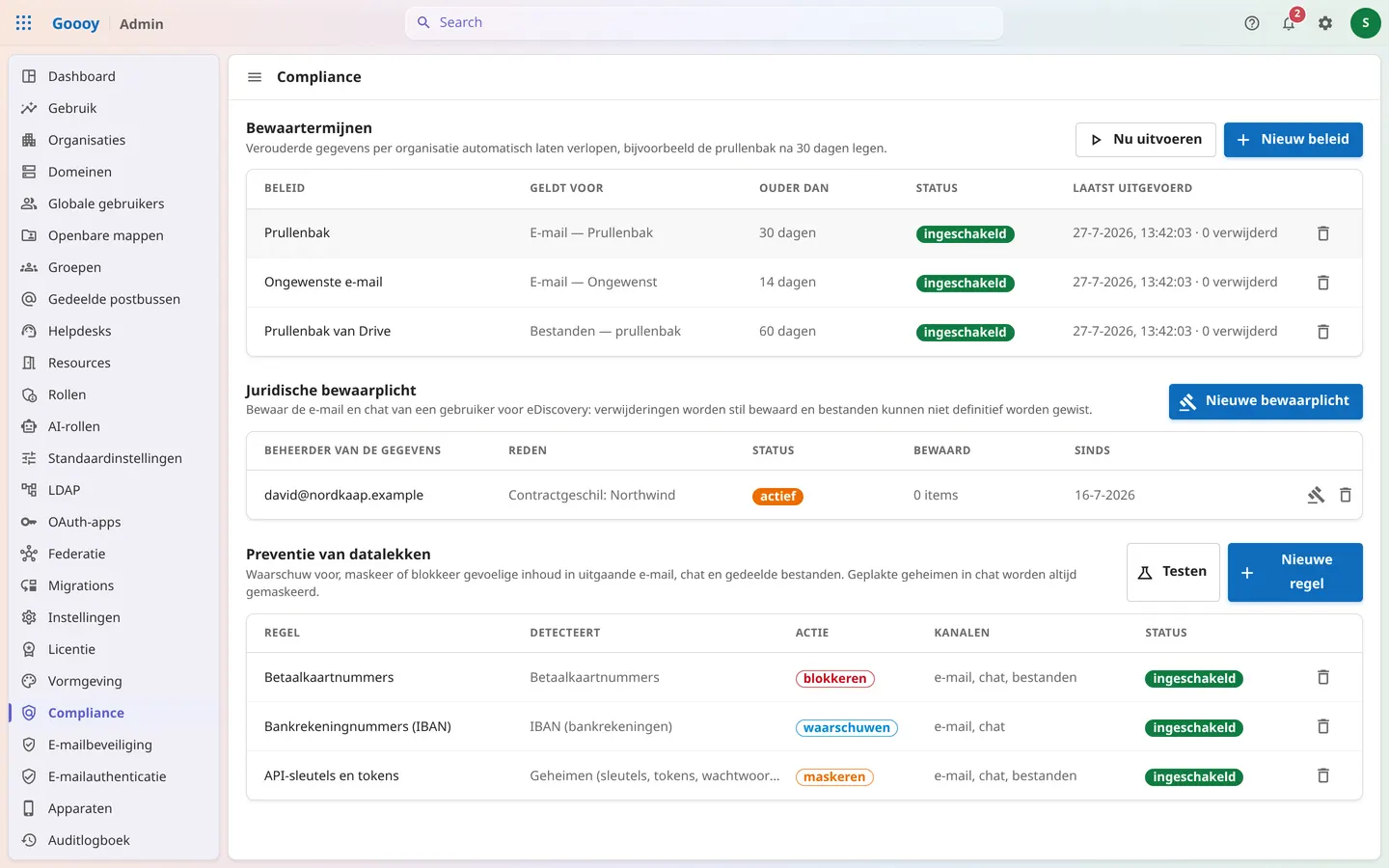Click the actief status badge
This screenshot has width=1389, height=868.
[x=777, y=497]
